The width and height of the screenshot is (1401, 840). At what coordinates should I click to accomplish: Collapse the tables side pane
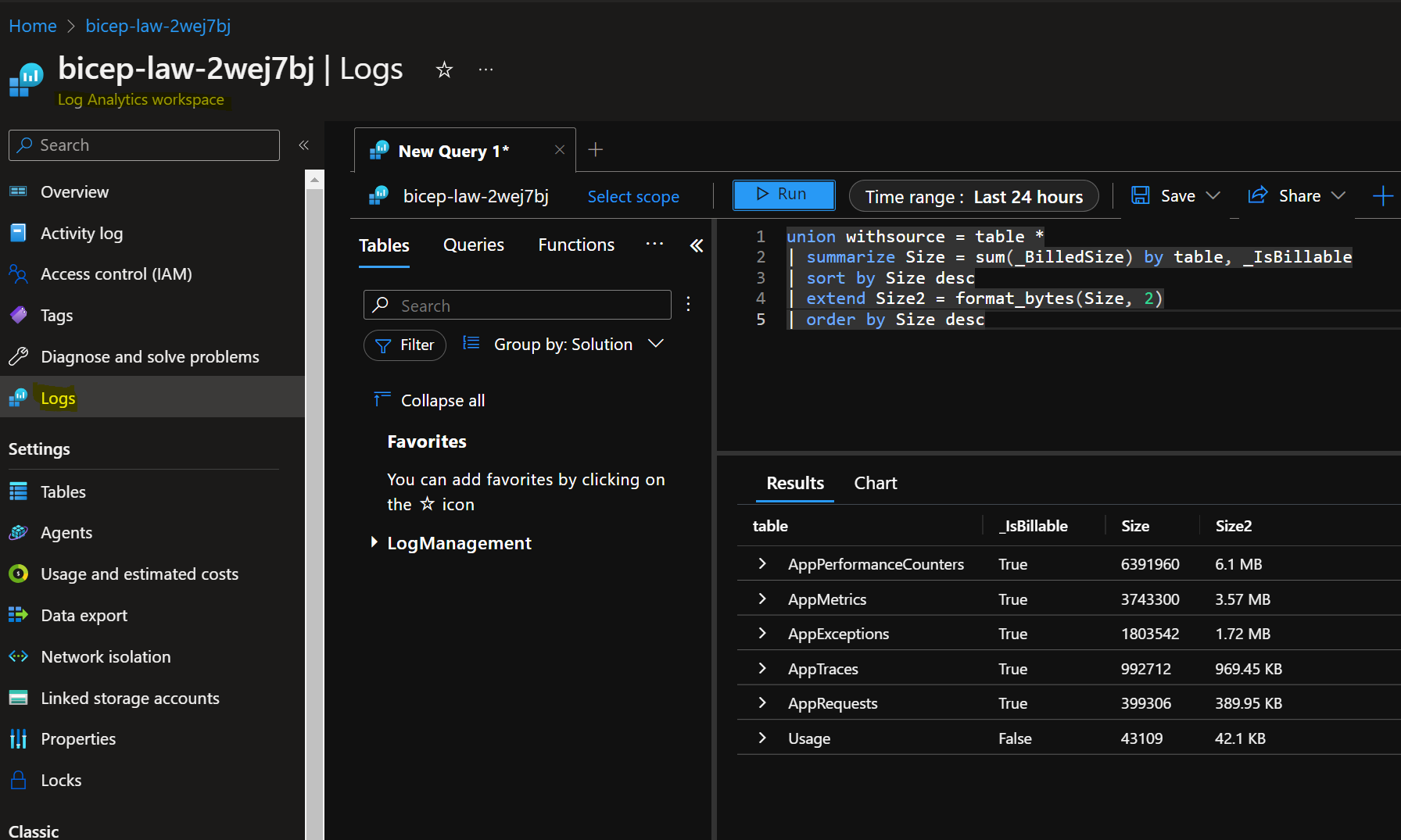click(697, 246)
